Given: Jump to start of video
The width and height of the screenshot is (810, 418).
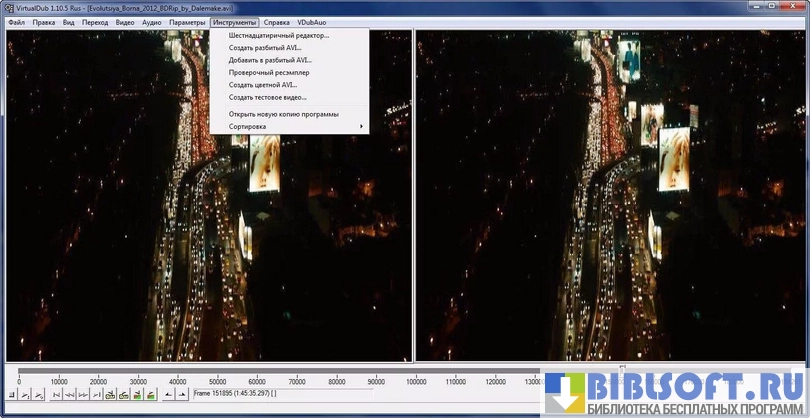Looking at the screenshot, I should (x=55, y=395).
